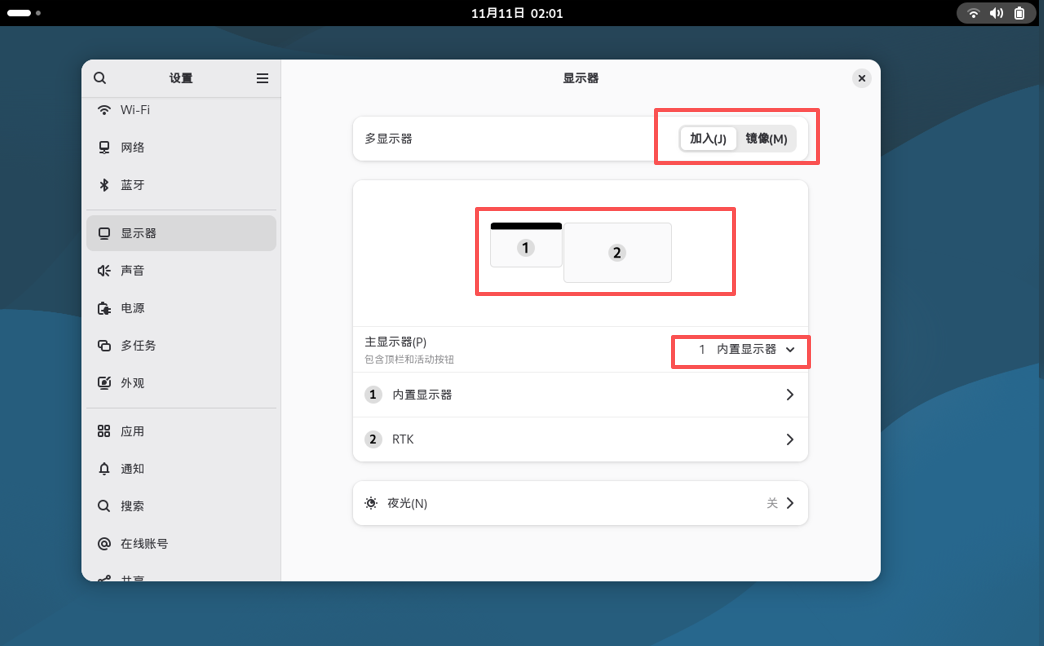Click the Wi-Fi icon in sidebar
Image resolution: width=1044 pixels, height=646 pixels.
pos(104,110)
